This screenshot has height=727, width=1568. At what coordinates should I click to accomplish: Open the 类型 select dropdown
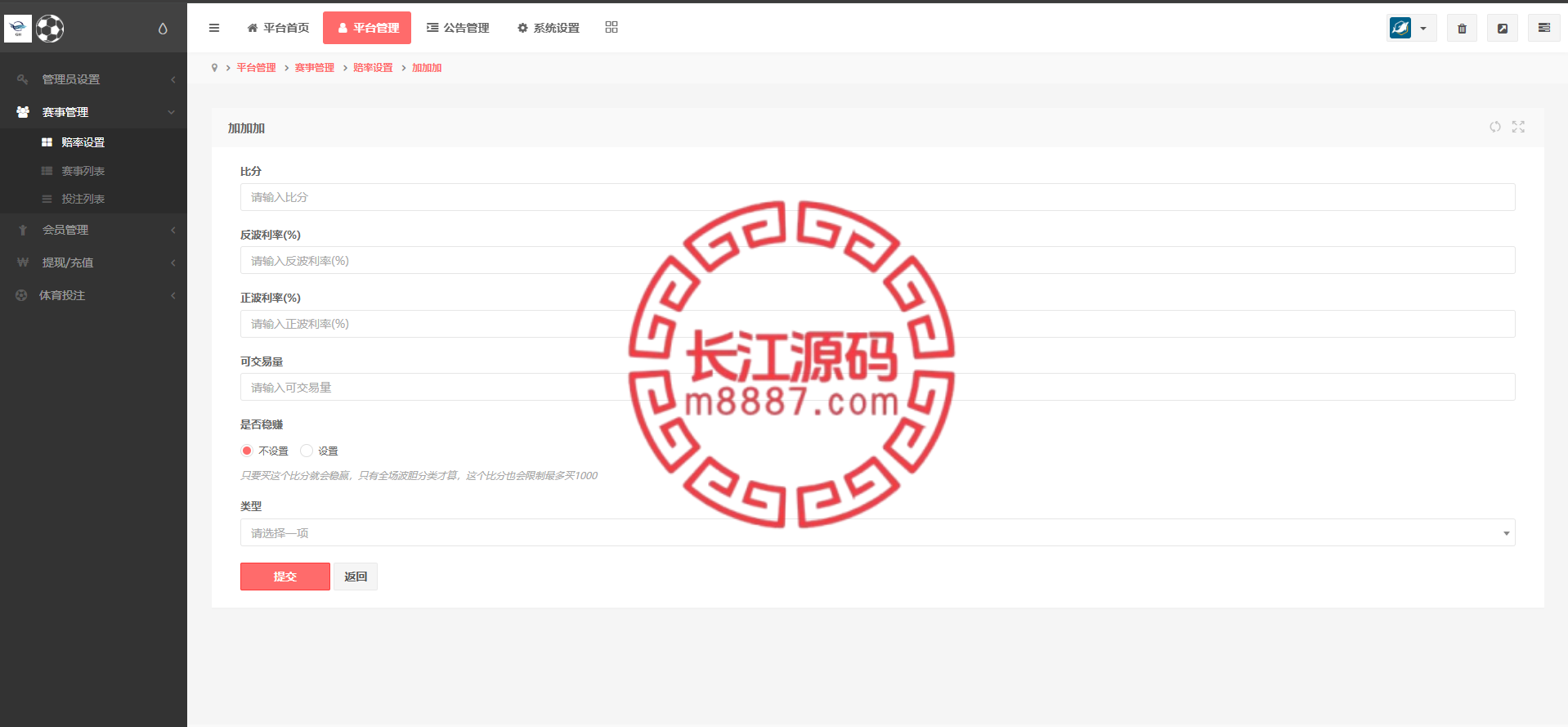(x=877, y=532)
